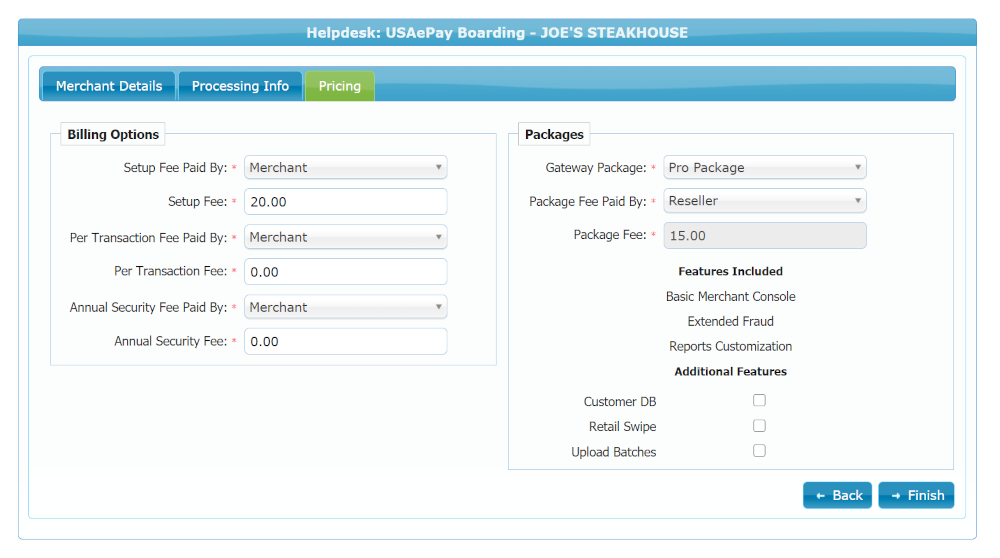Expand Per Transaction Fee Paid By dropdown
The image size is (1000, 558).
tap(346, 237)
